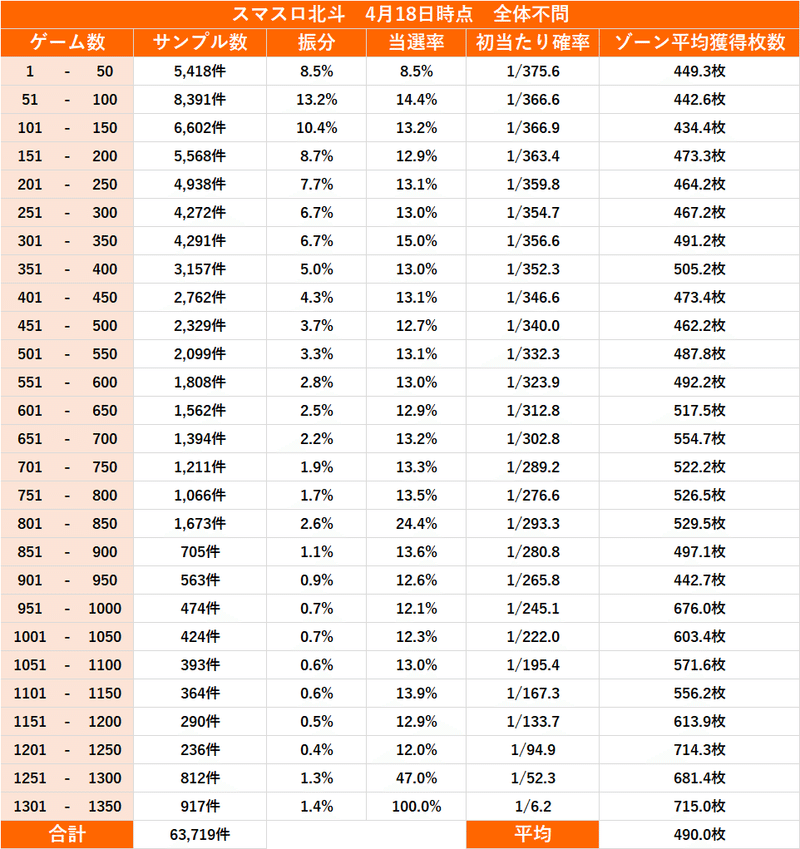Click the 24.4% win rate cell
The height and width of the screenshot is (849, 800).
[x=416, y=524]
